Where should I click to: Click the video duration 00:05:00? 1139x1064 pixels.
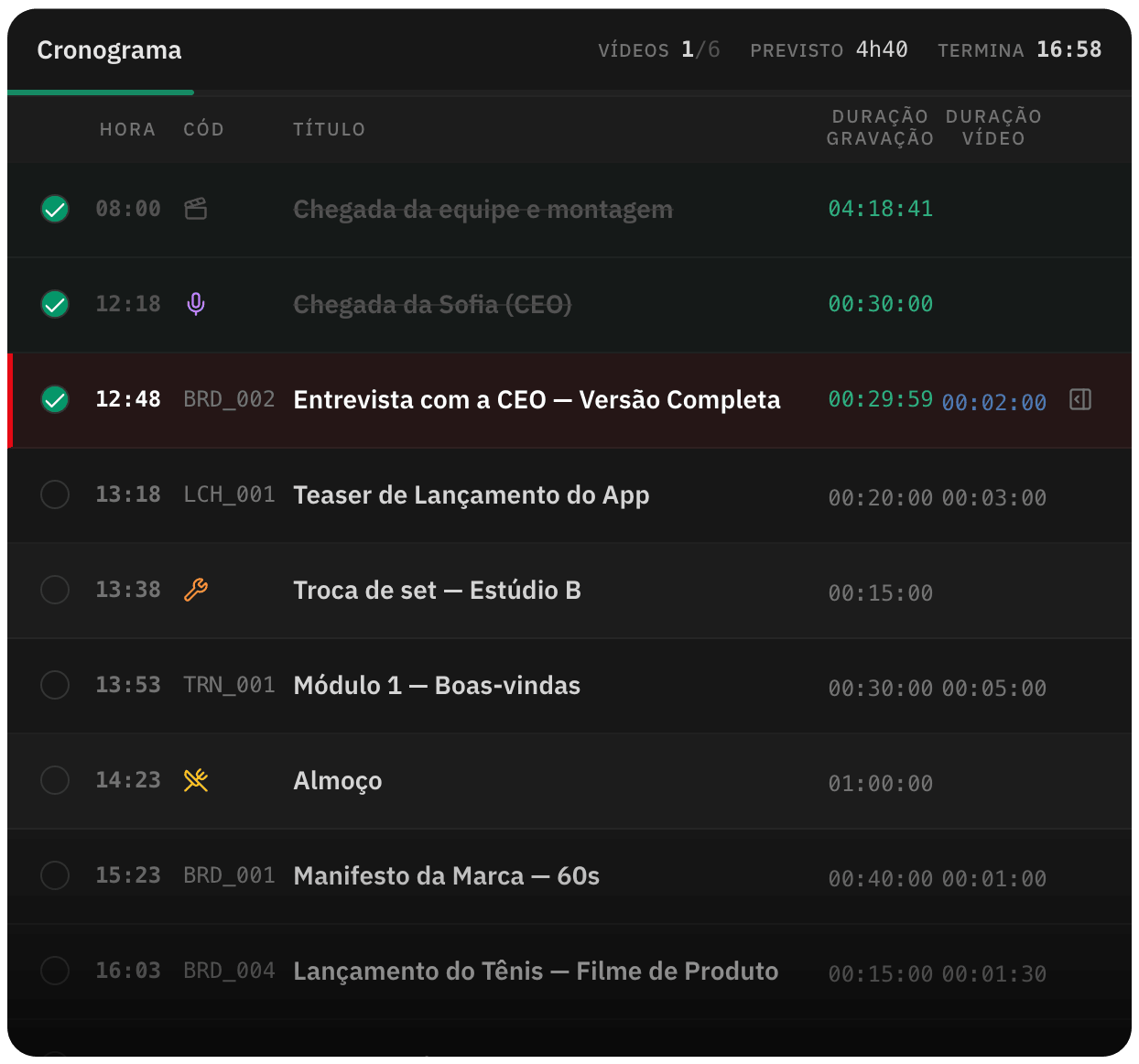994,689
